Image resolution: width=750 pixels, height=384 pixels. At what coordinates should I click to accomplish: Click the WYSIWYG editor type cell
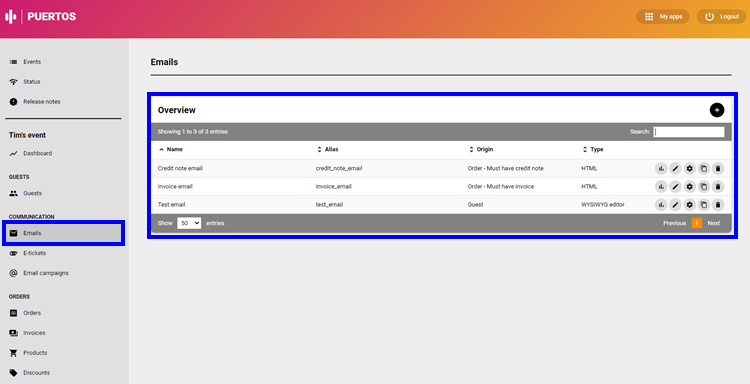tap(603, 205)
